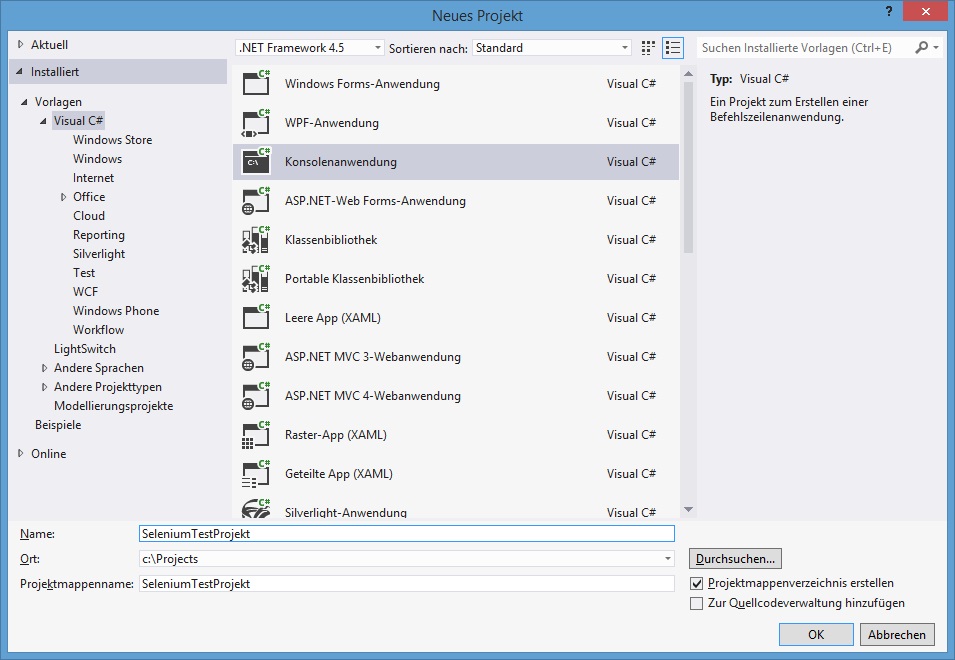Image resolution: width=955 pixels, height=660 pixels.
Task: Expand the Andere Sprachen node
Action: point(44,368)
